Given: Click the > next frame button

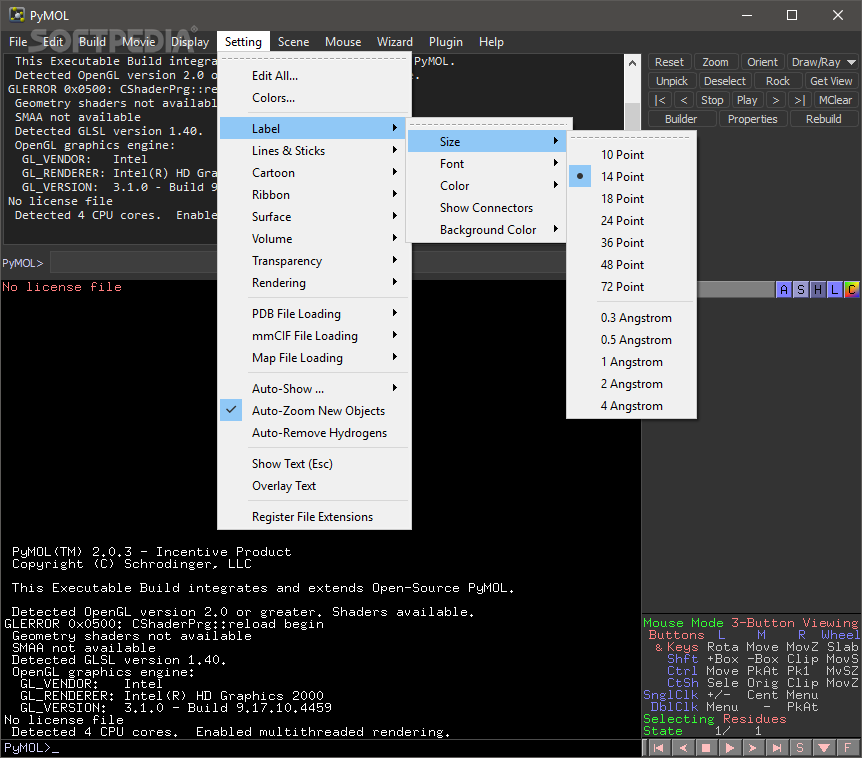Looking at the screenshot, I should coord(776,100).
